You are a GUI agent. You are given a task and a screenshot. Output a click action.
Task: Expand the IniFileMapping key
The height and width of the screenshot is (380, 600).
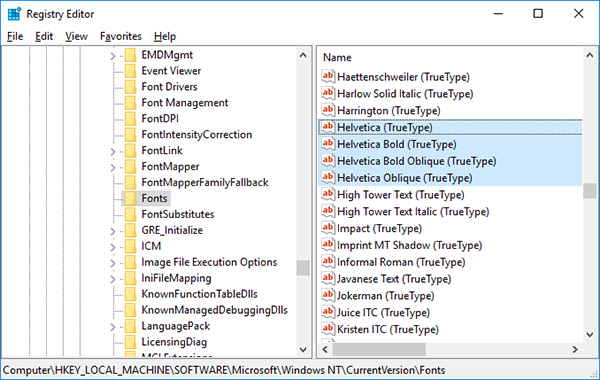[112, 279]
